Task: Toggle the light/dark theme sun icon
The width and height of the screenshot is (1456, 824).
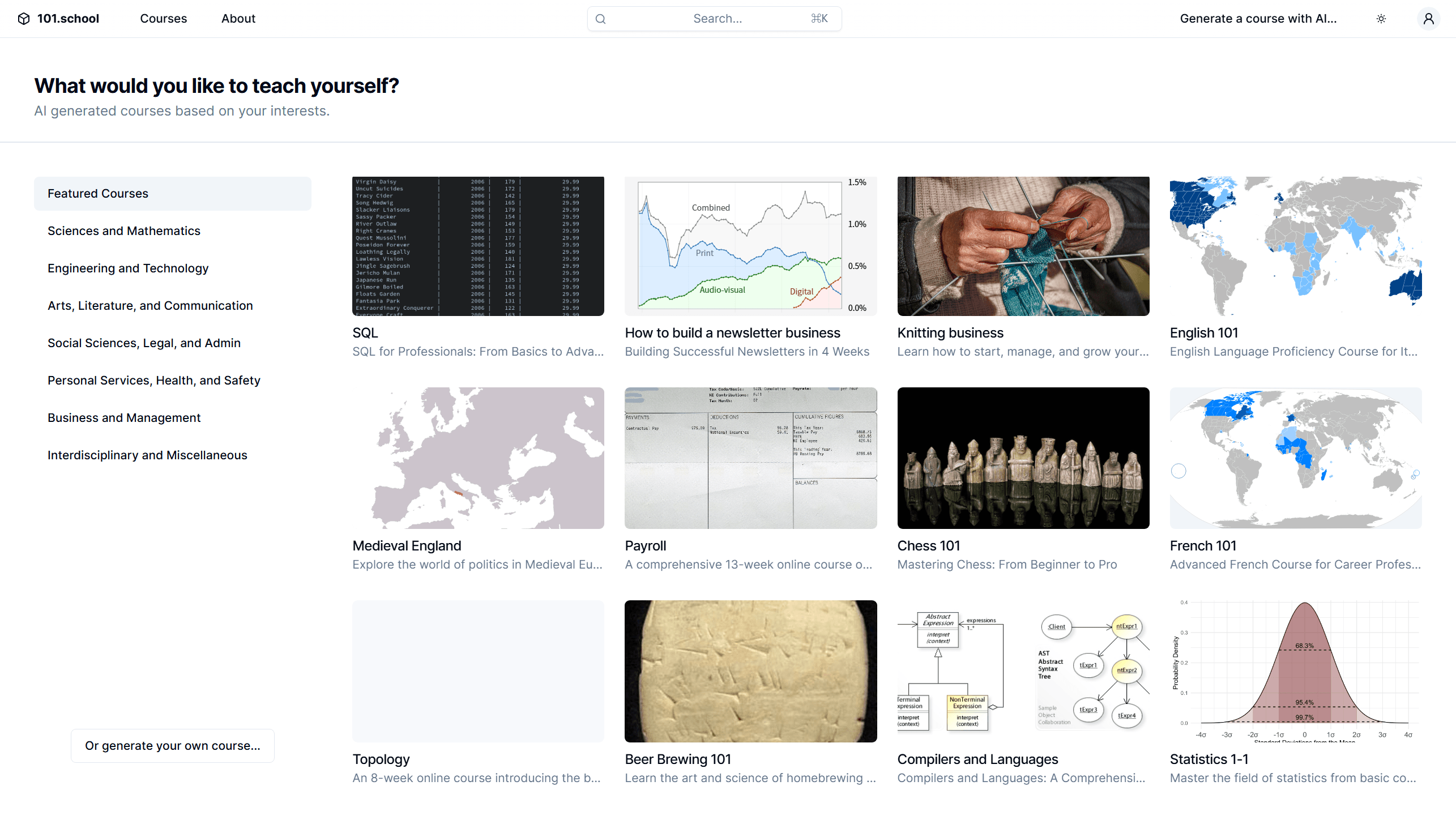Action: click(x=1381, y=19)
